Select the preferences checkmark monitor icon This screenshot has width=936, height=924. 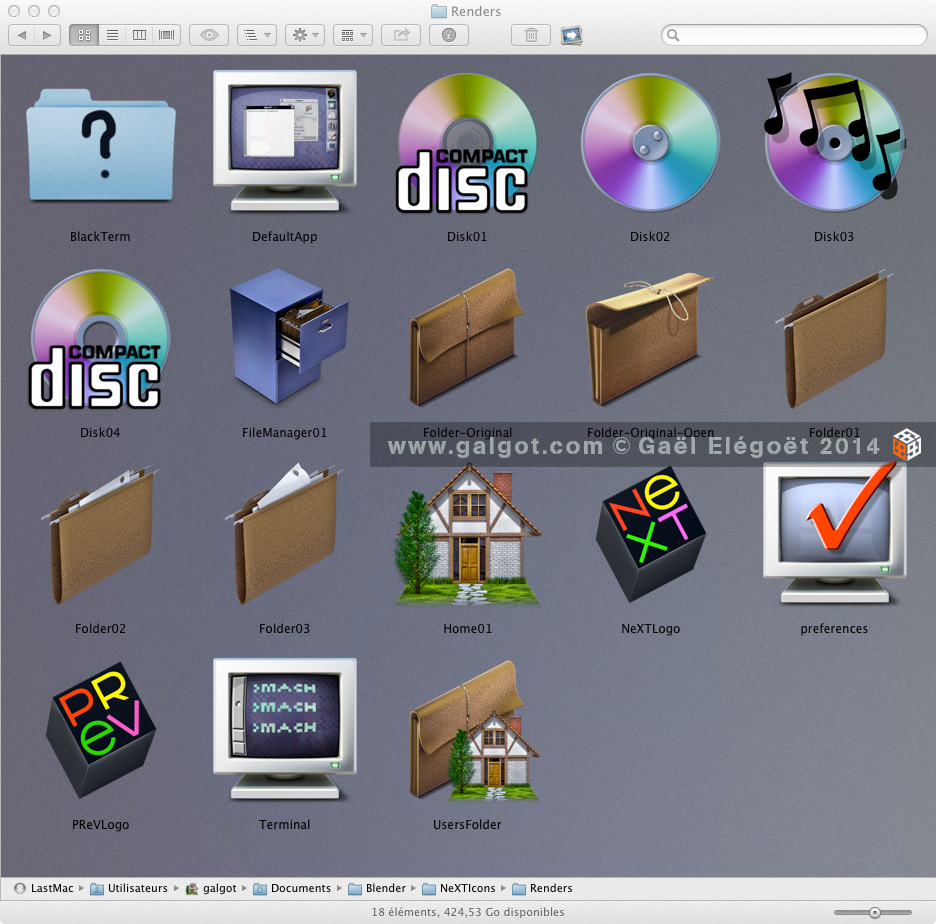(834, 532)
